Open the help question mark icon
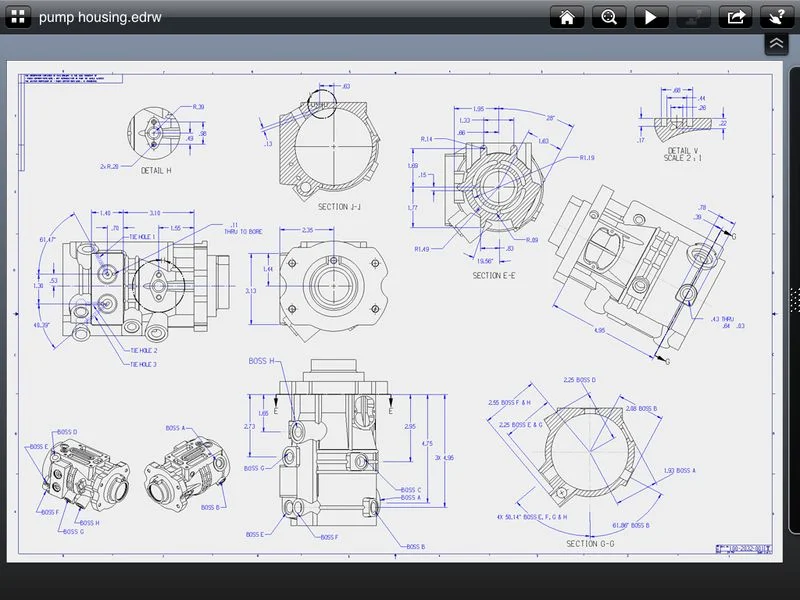This screenshot has height=600, width=800. 777,17
